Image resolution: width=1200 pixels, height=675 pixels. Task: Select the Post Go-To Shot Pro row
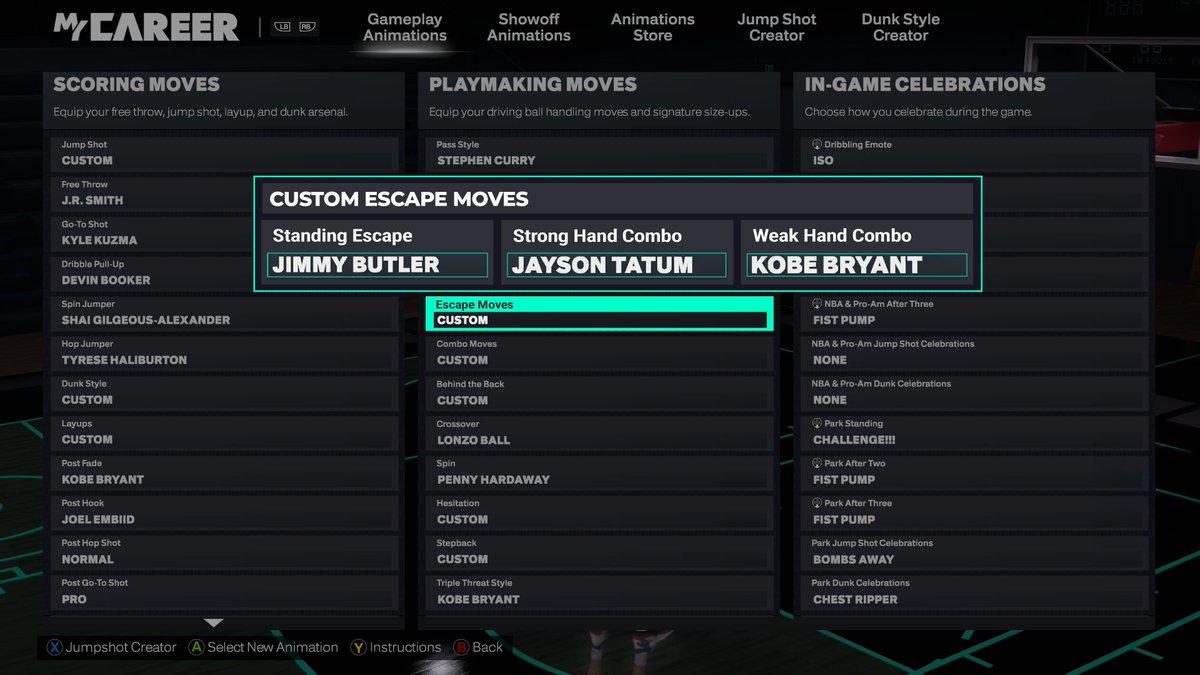coord(224,592)
